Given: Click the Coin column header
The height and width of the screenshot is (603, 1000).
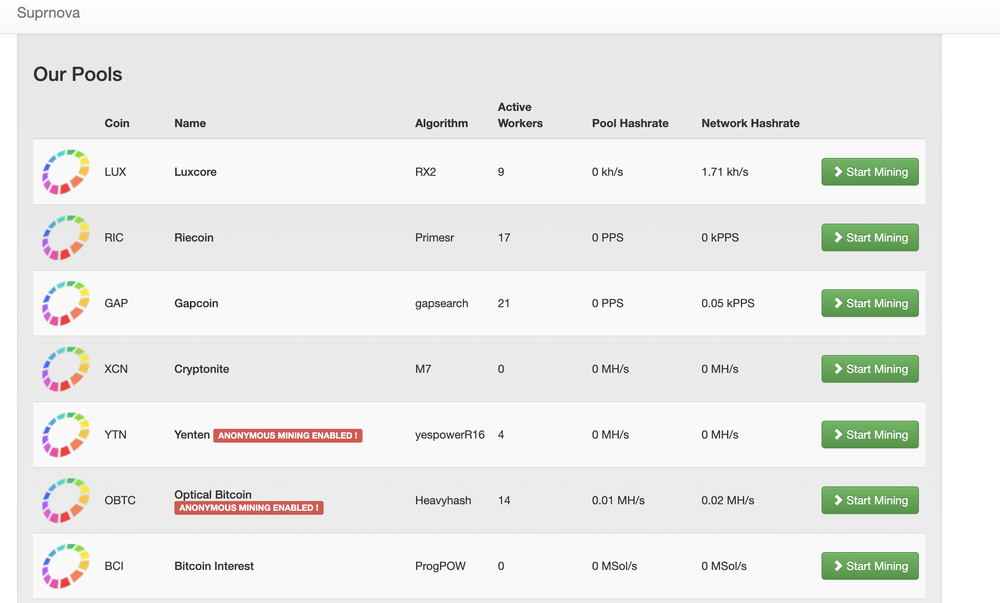Looking at the screenshot, I should coord(117,123).
